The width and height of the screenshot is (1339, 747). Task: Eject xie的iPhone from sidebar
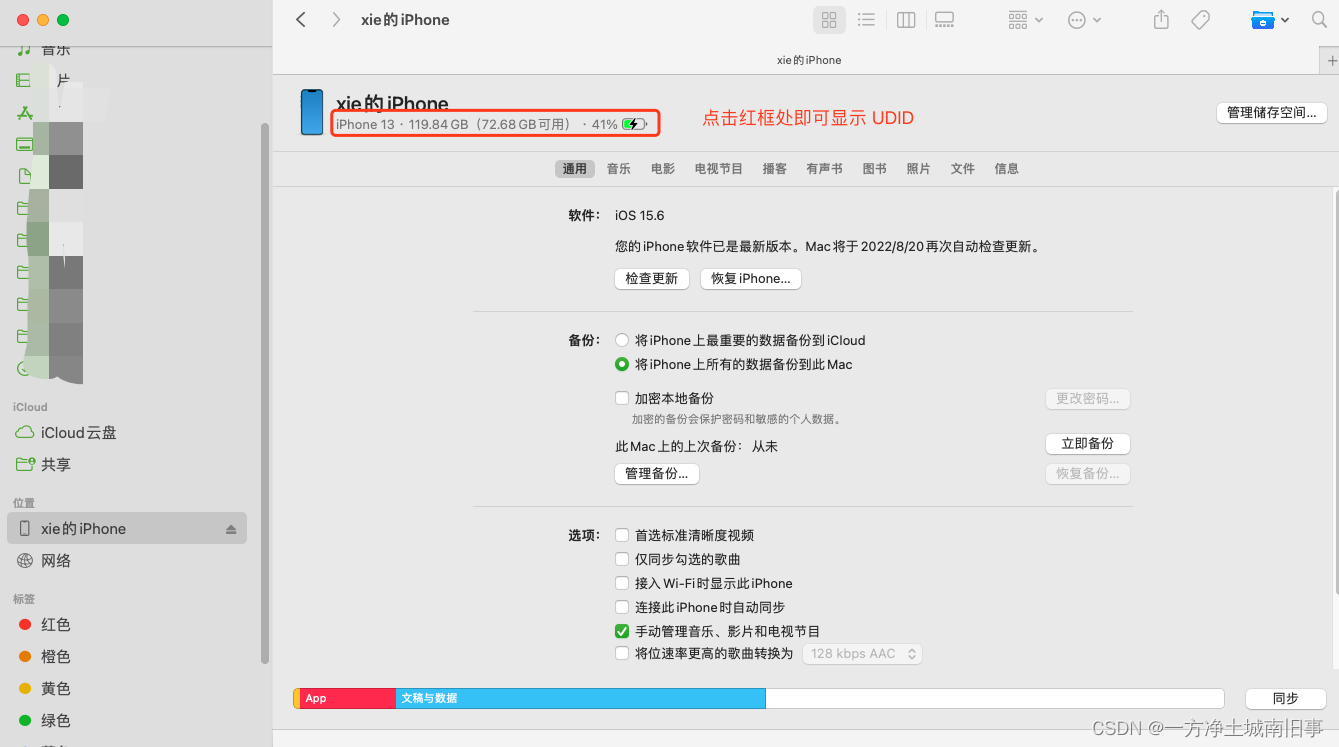(231, 529)
